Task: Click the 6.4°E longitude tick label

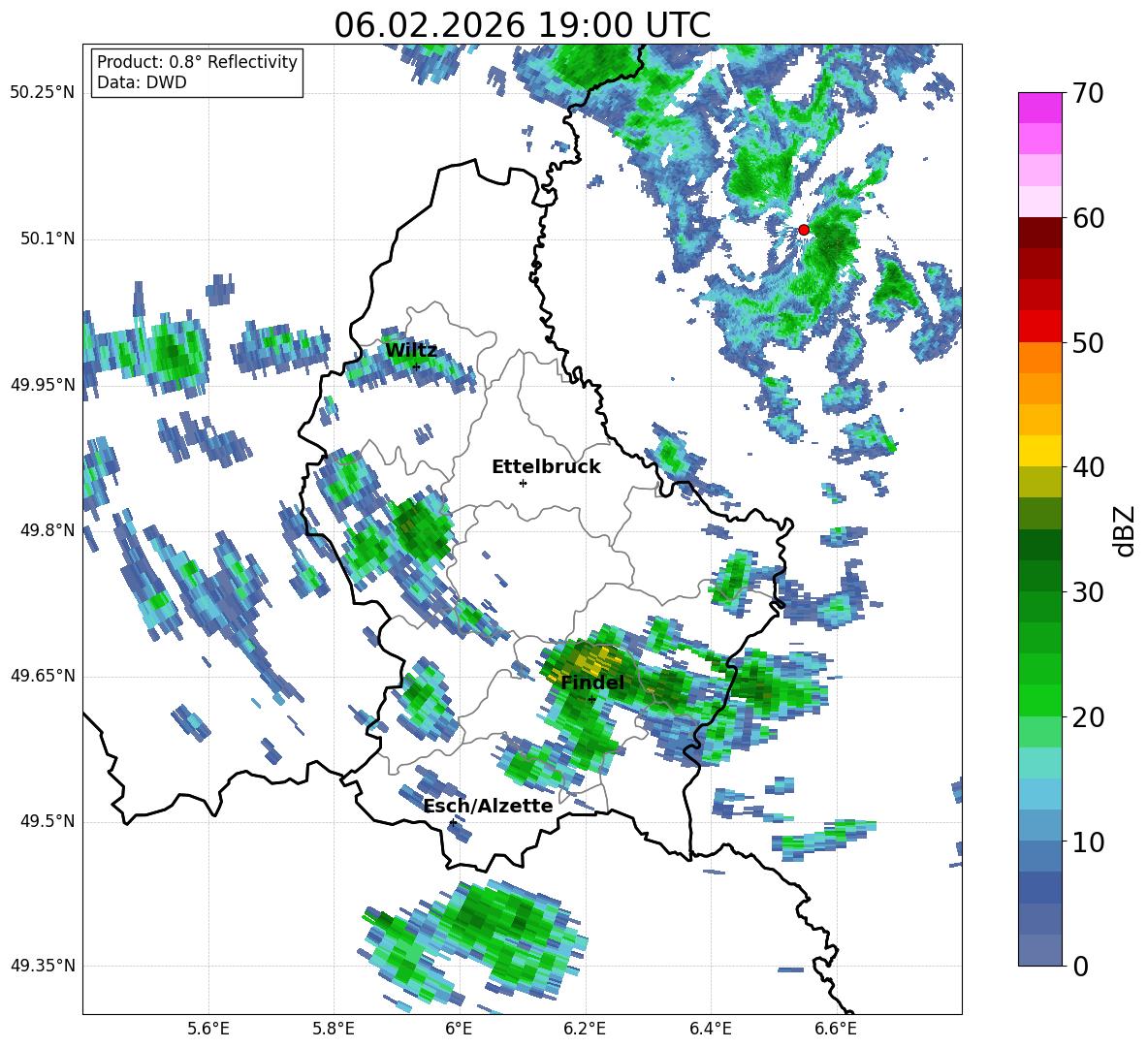Action: click(710, 1029)
